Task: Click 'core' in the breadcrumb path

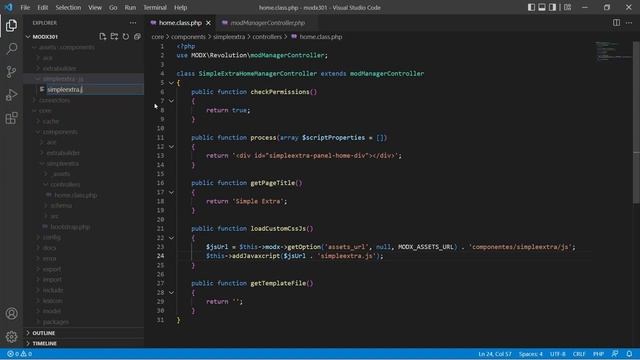Action: point(158,37)
